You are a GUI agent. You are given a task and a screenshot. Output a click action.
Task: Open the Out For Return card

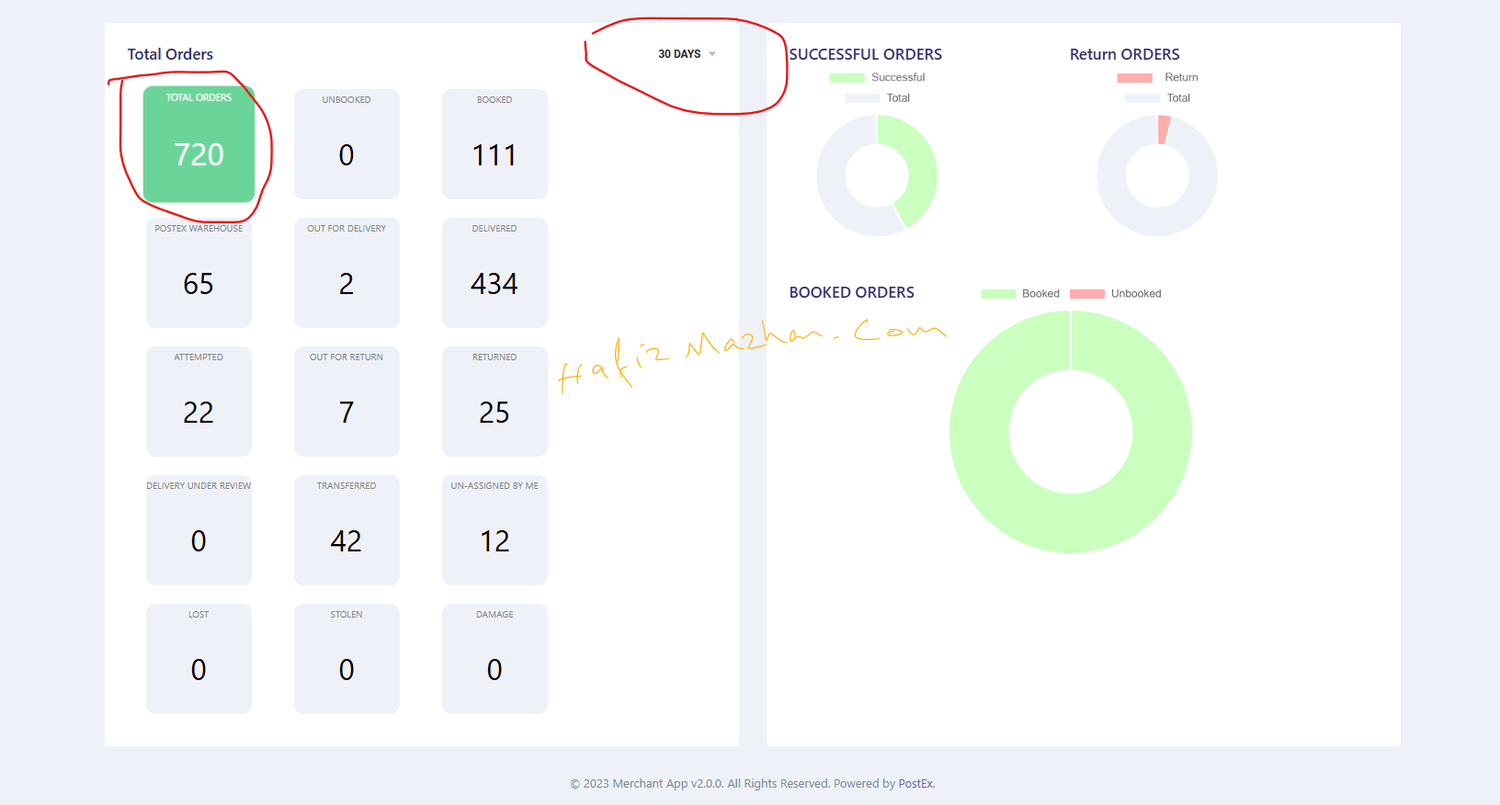[x=346, y=401]
